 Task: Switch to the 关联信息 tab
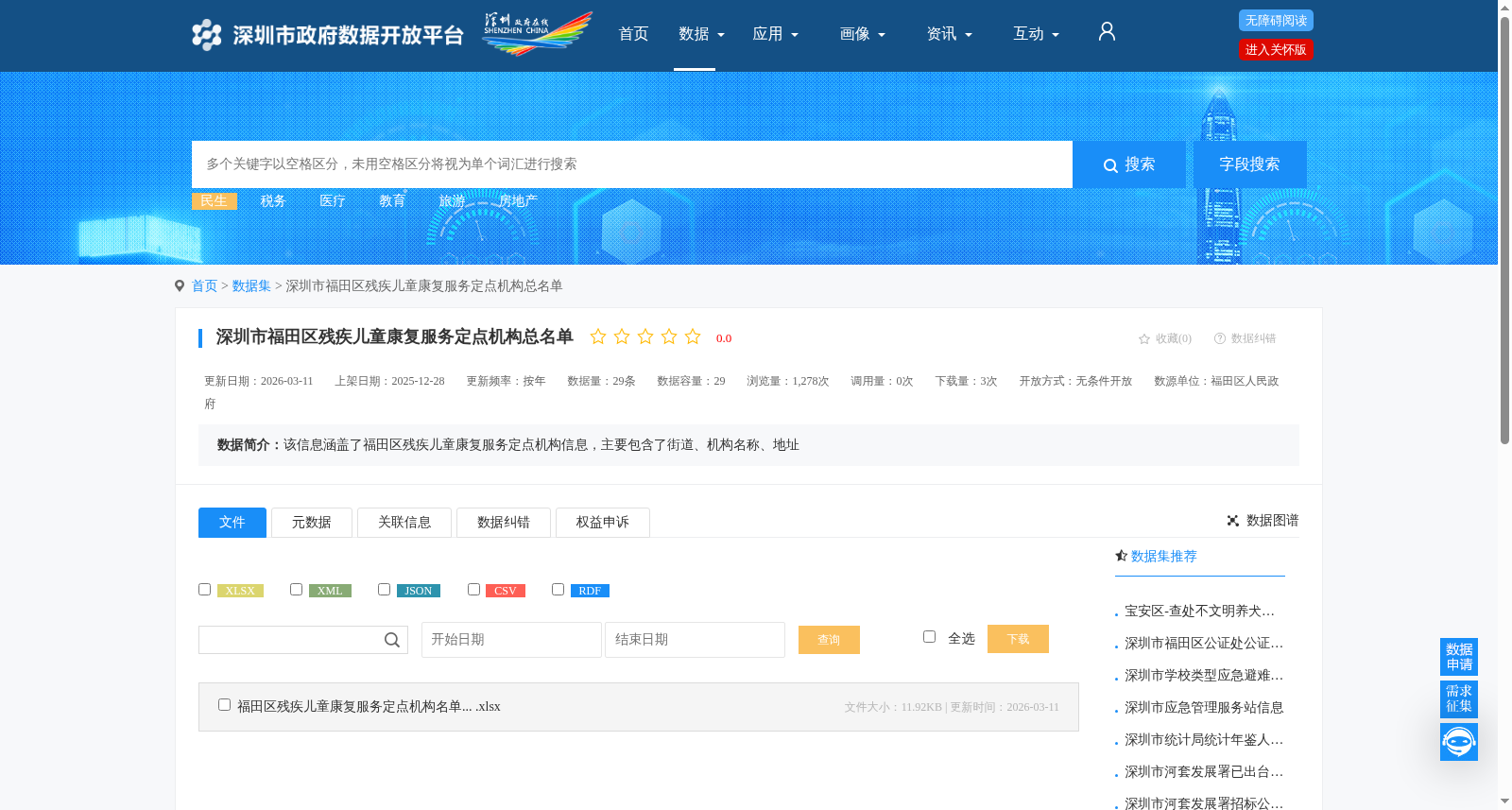(x=404, y=523)
